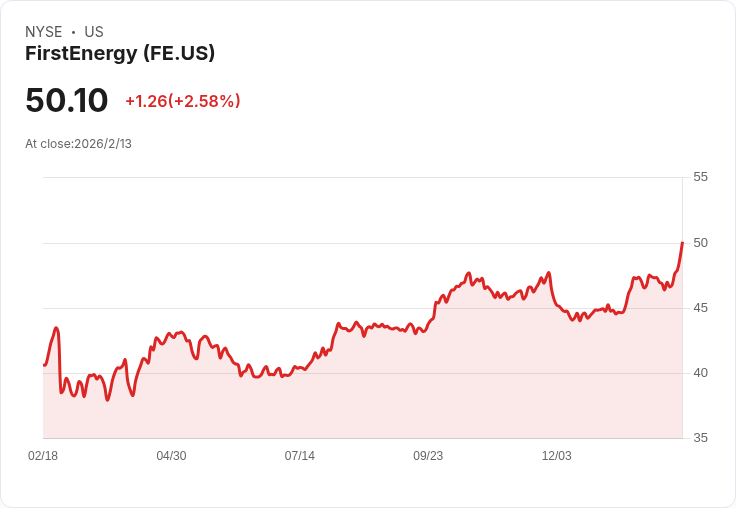
Task: Click the 07/14 date marker
Action: (299, 456)
